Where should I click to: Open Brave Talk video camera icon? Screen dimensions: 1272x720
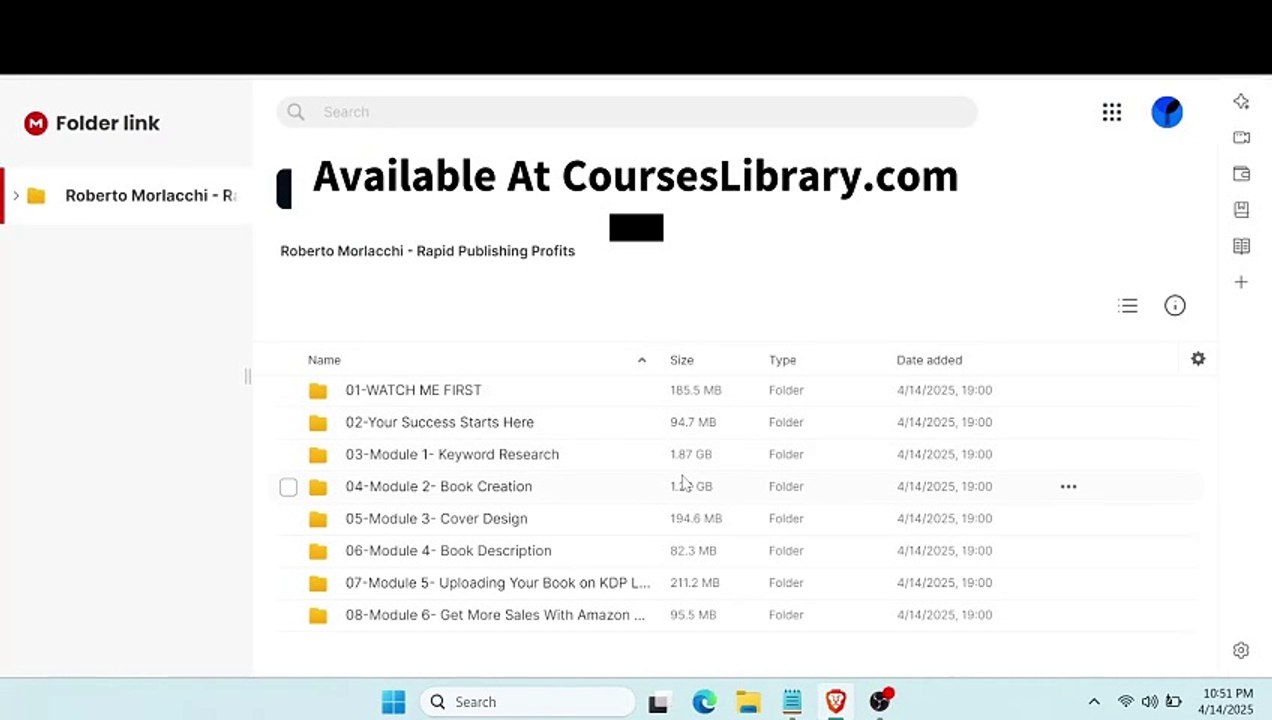click(1241, 137)
